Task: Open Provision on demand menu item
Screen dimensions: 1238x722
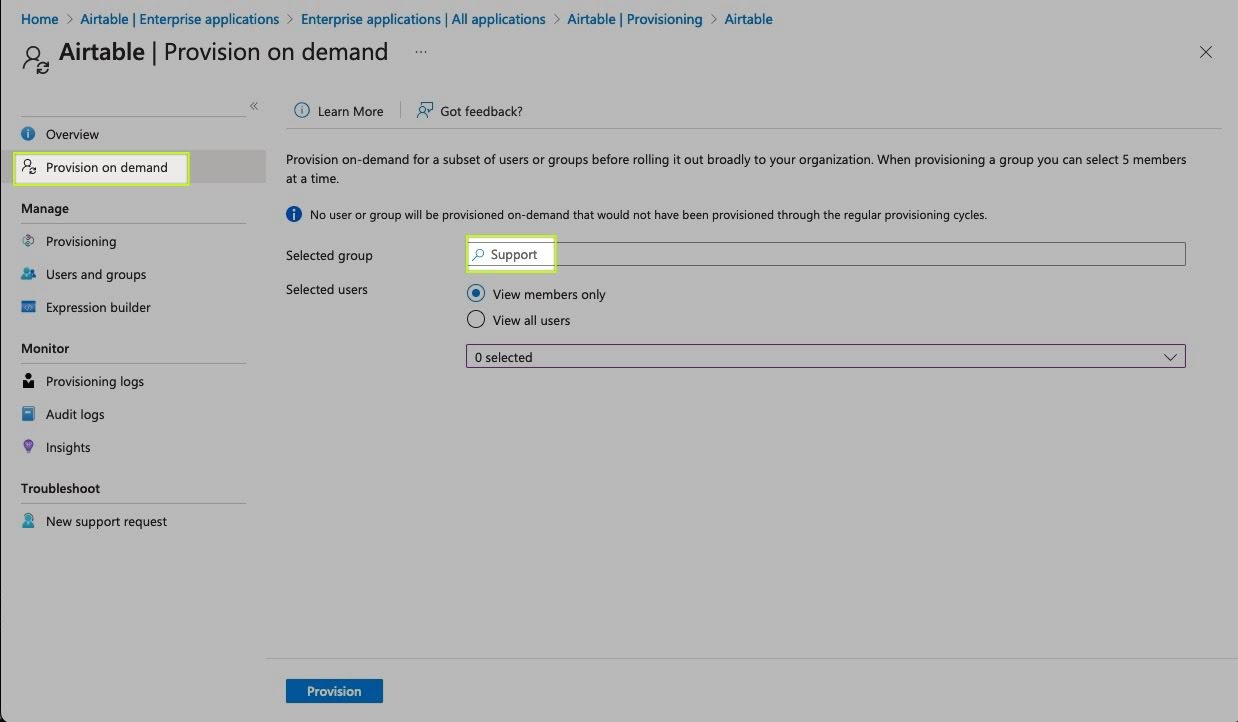Action: tap(107, 167)
